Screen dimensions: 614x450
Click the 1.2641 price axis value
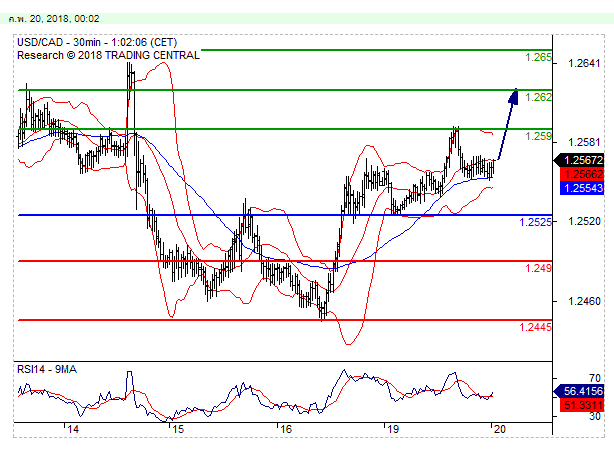pos(584,63)
